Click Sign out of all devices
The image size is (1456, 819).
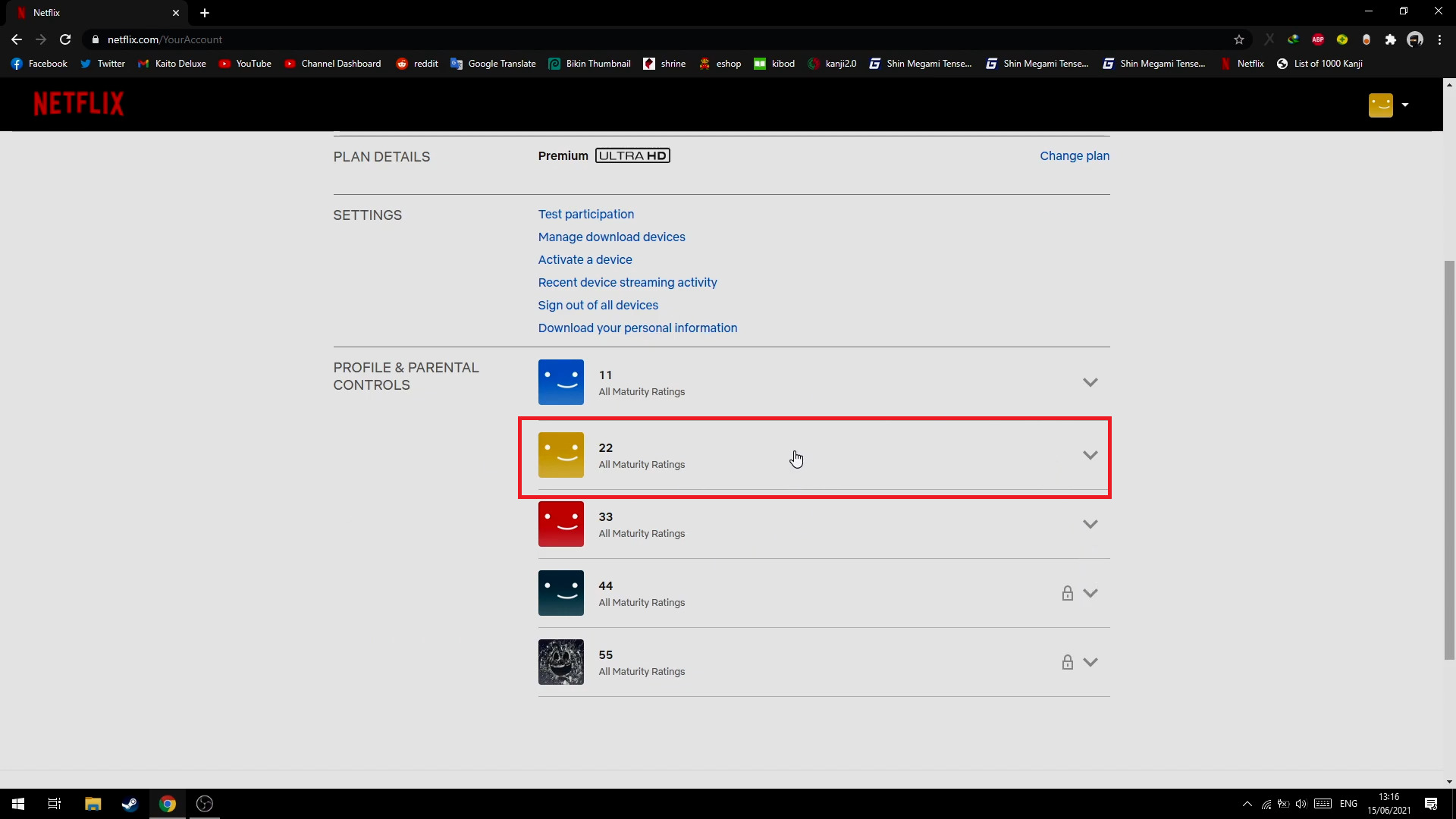pos(598,305)
